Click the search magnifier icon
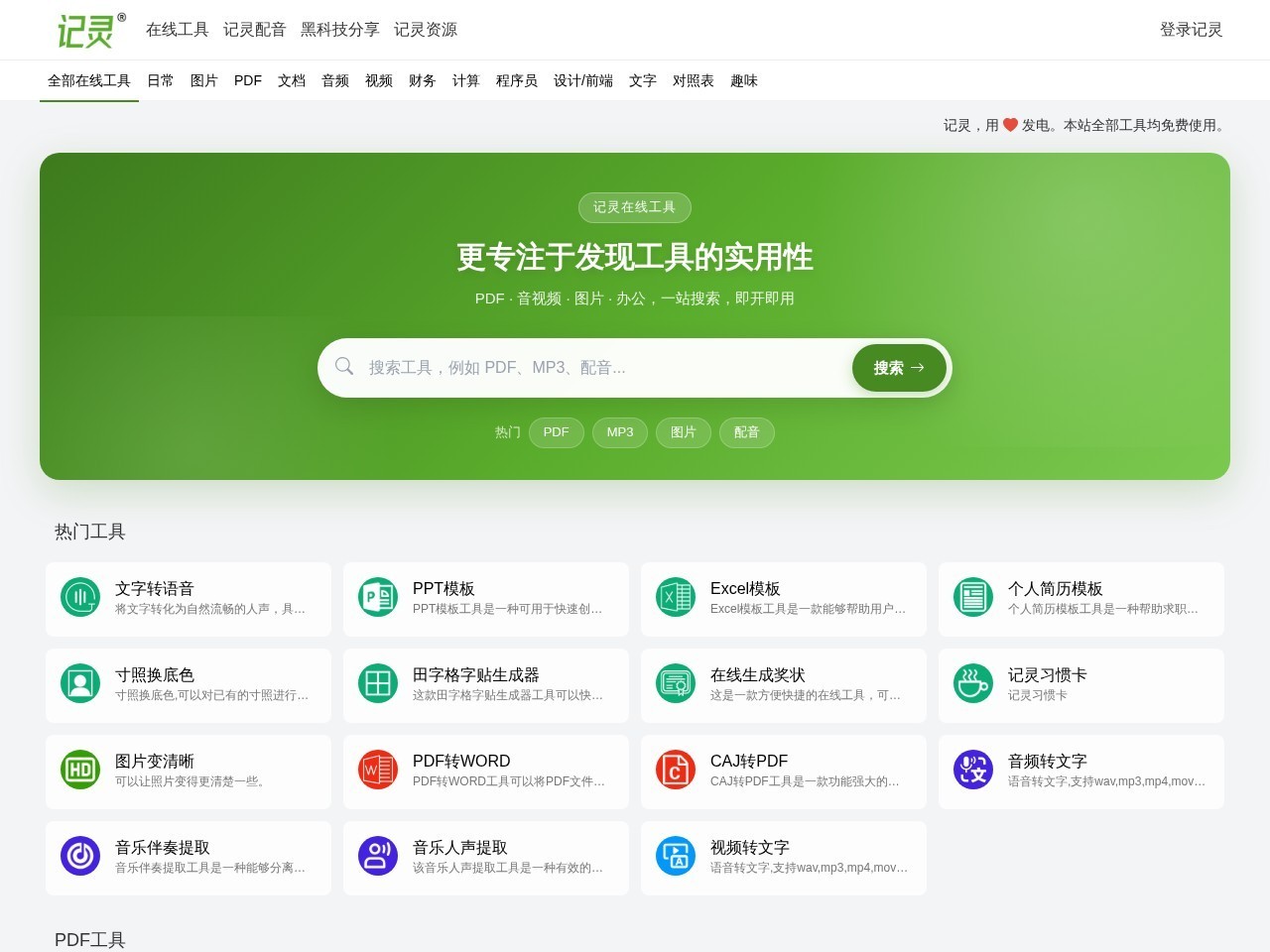 [x=344, y=367]
